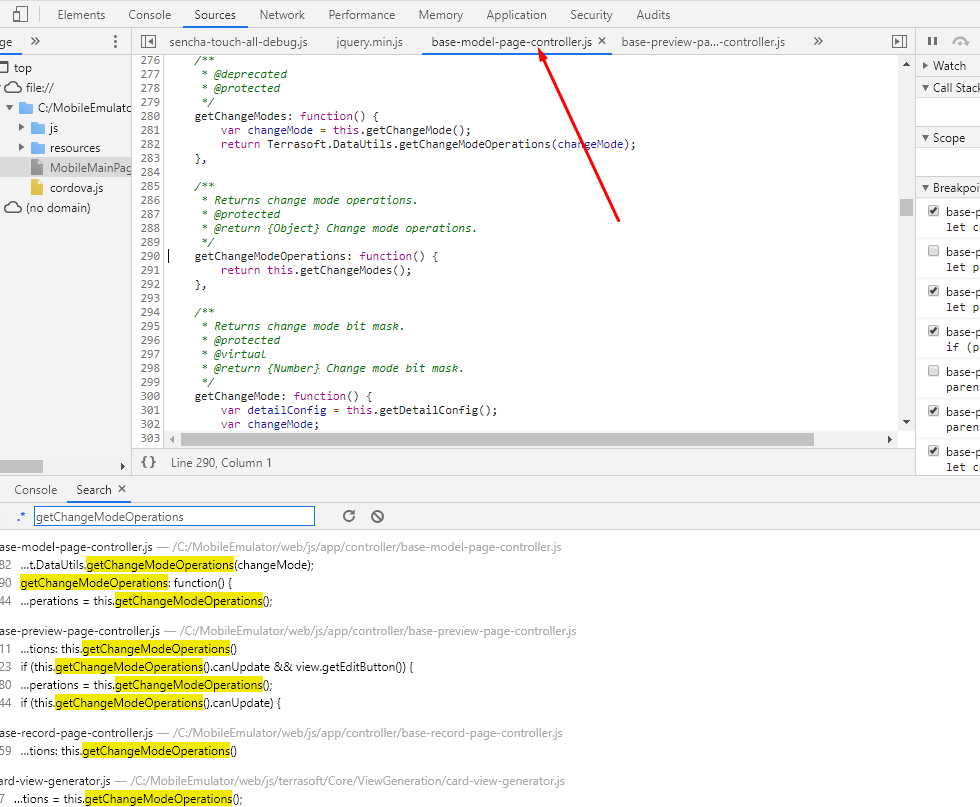The width and height of the screenshot is (980, 807).
Task: Expand the resources folder arrow
Action: (x=21, y=148)
